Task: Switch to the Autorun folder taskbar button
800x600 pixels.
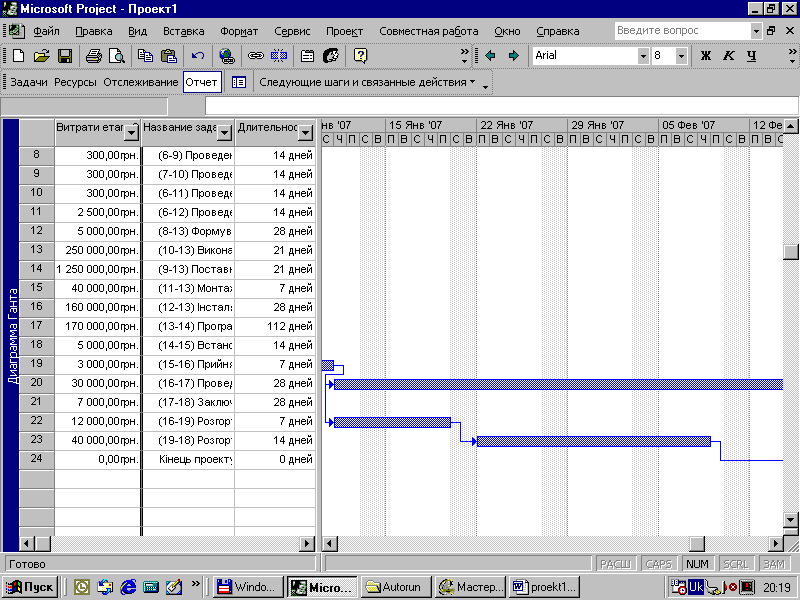Action: [396, 587]
